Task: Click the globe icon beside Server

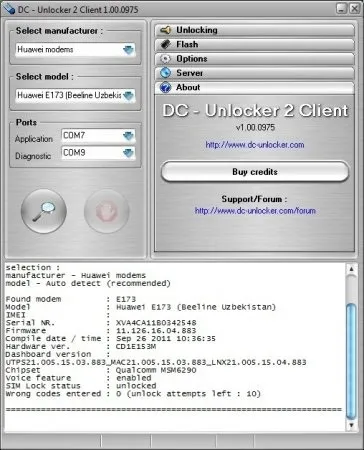Action: point(165,73)
